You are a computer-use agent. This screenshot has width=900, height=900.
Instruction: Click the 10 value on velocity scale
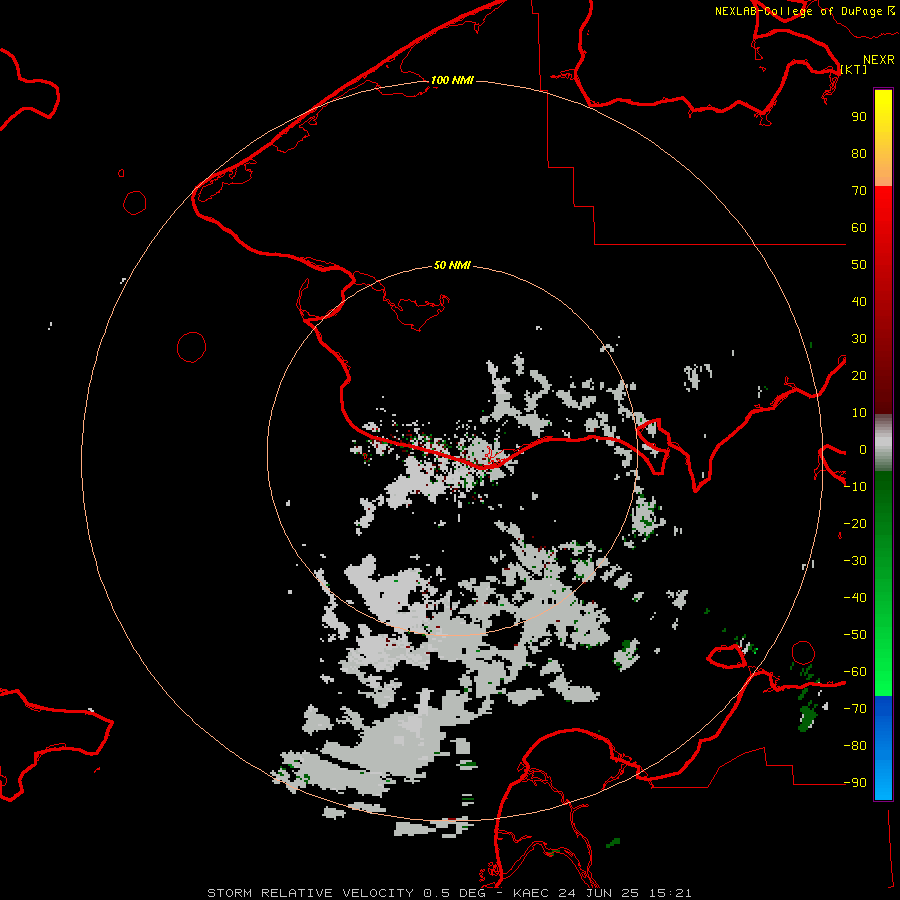pyautogui.click(x=859, y=413)
